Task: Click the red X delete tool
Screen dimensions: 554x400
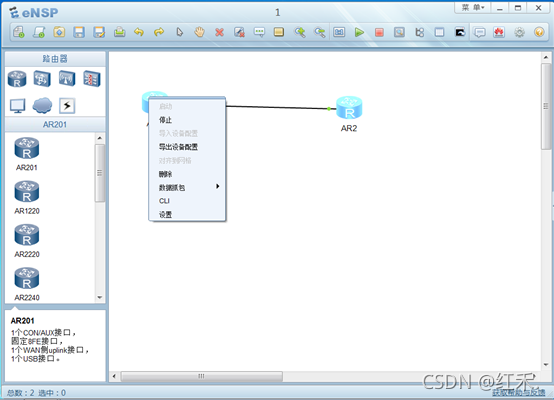Action: (219, 33)
